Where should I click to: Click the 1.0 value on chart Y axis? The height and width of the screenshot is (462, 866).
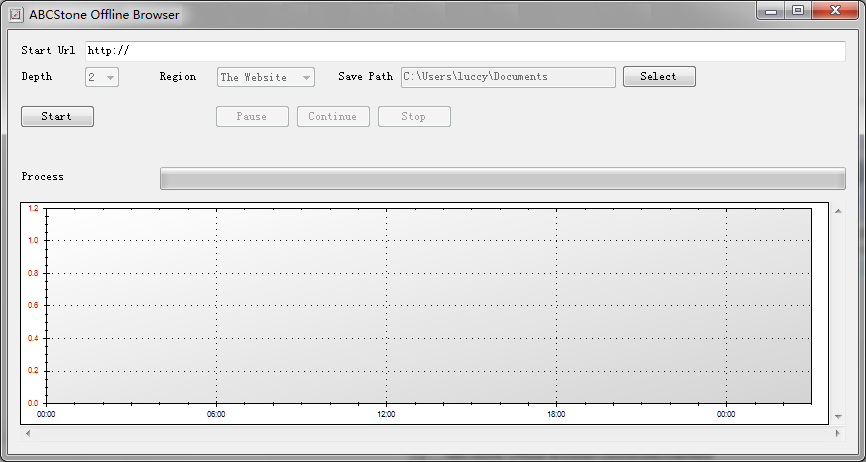33,241
